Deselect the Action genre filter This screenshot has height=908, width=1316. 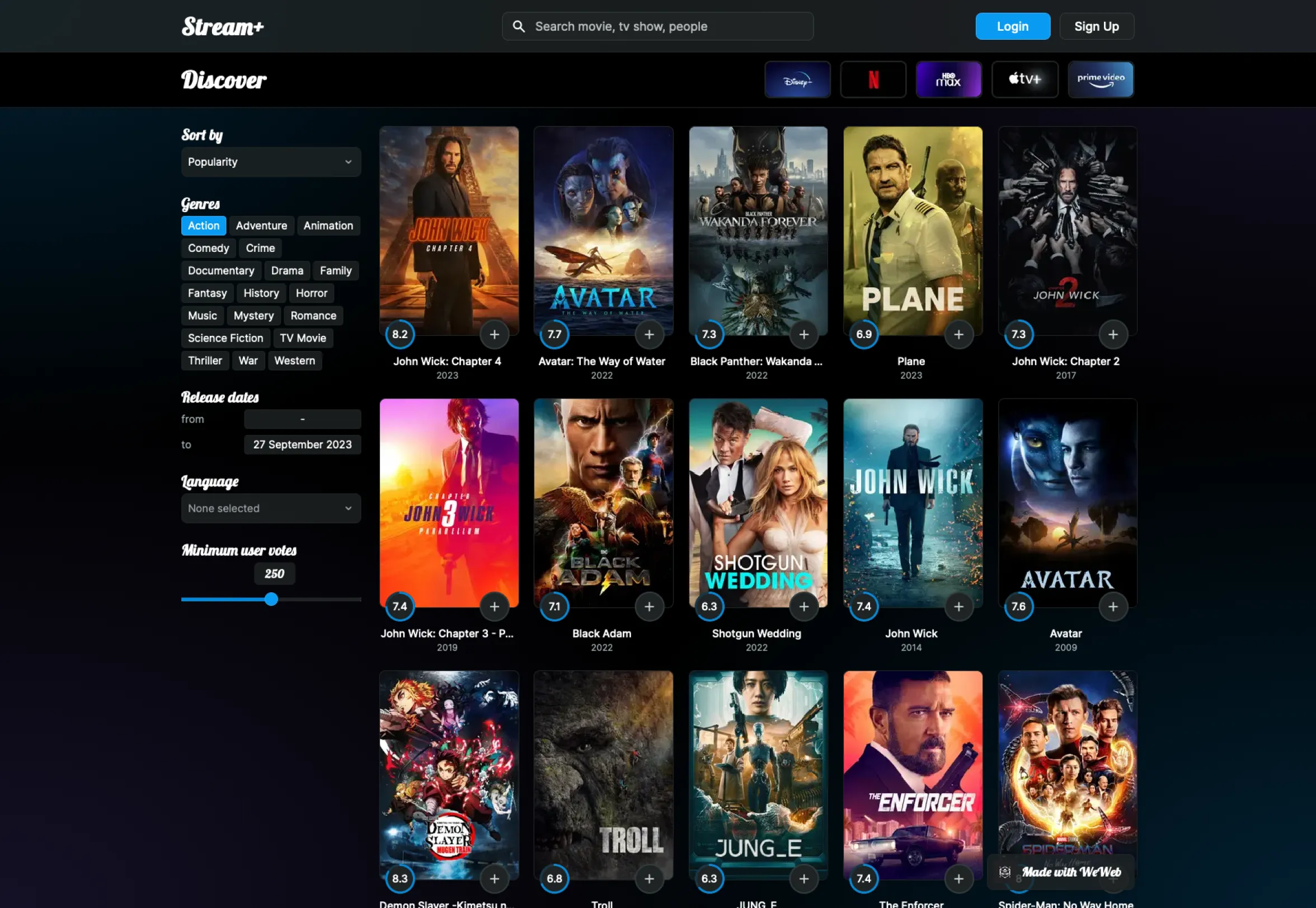click(x=204, y=226)
